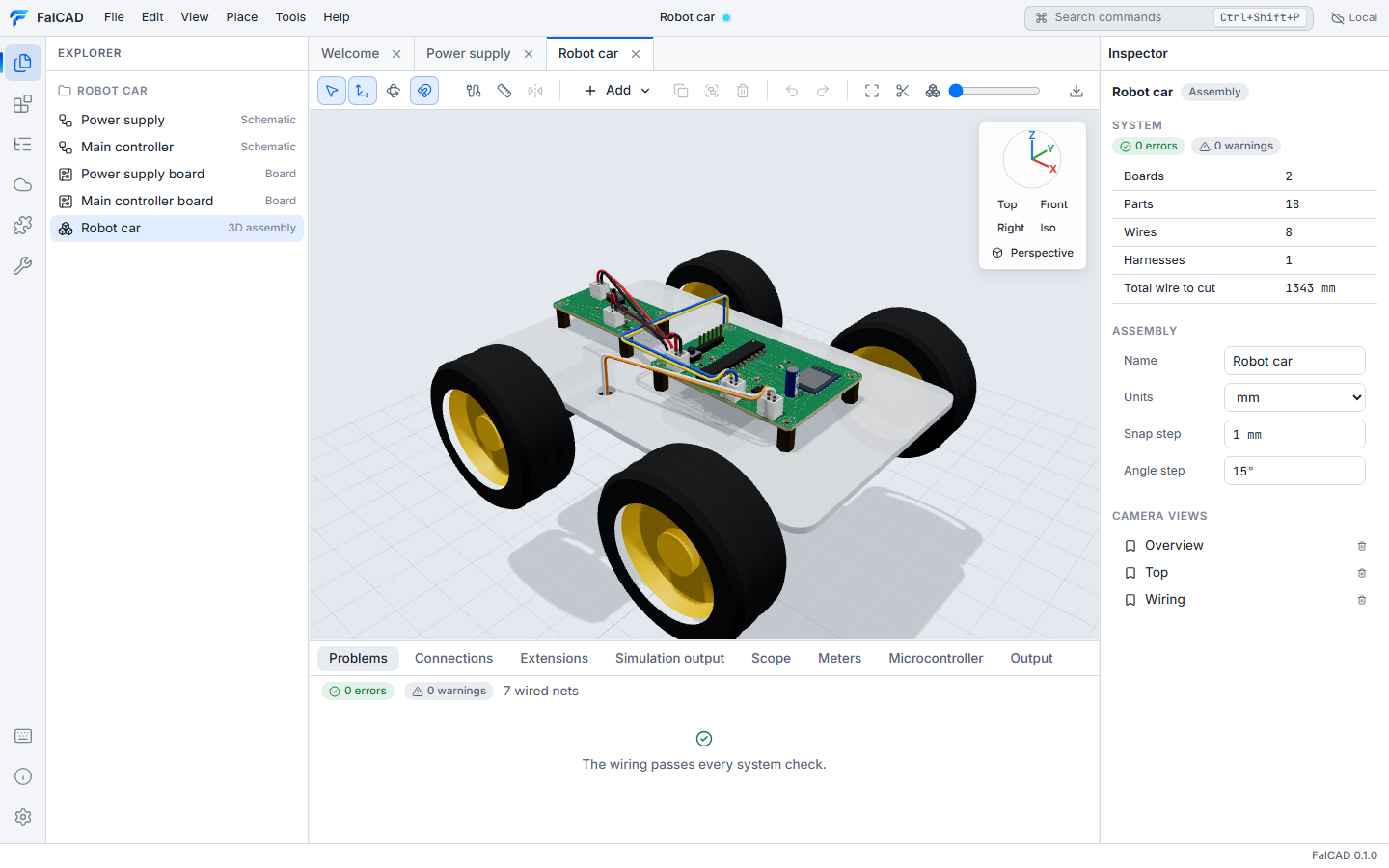
Task: Open the View menu
Action: (x=195, y=17)
